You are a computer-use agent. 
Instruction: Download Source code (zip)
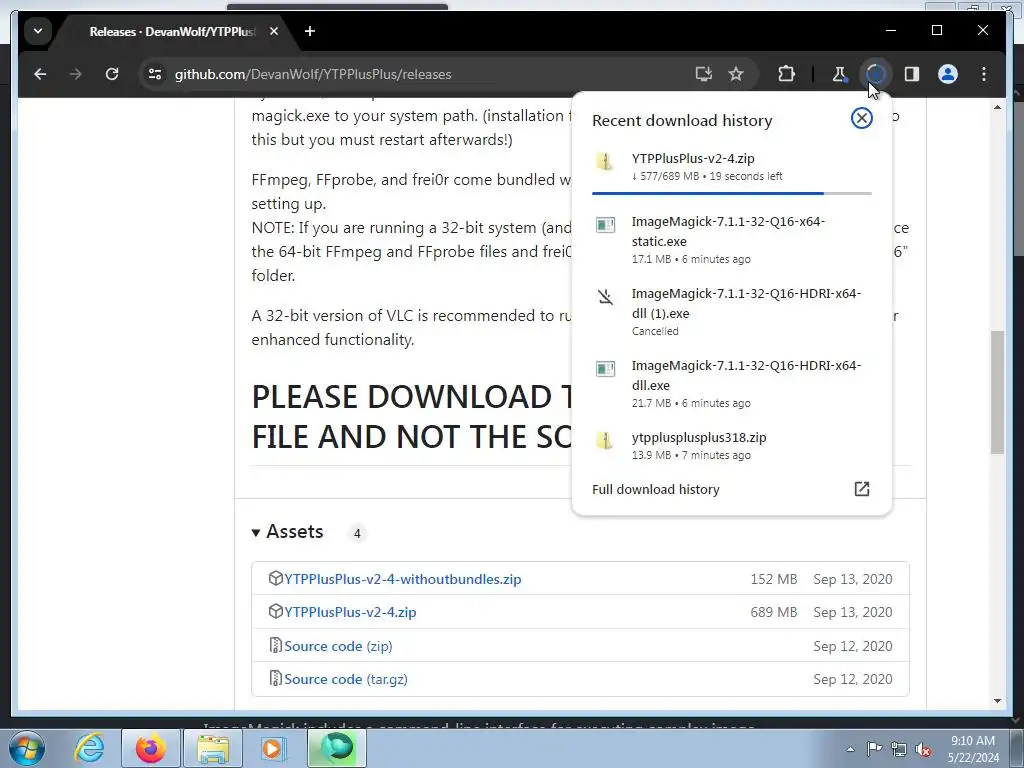click(338, 646)
